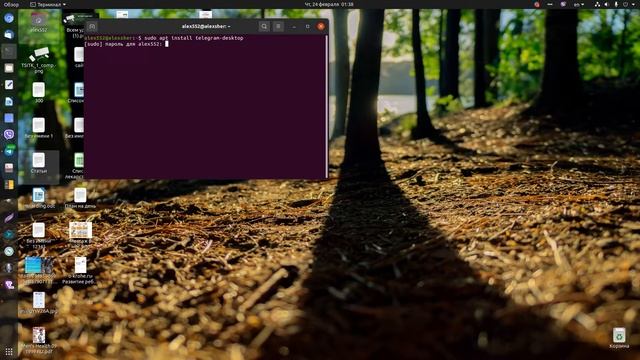Click the sudo password prompt line
640x360 pixels.
point(126,44)
